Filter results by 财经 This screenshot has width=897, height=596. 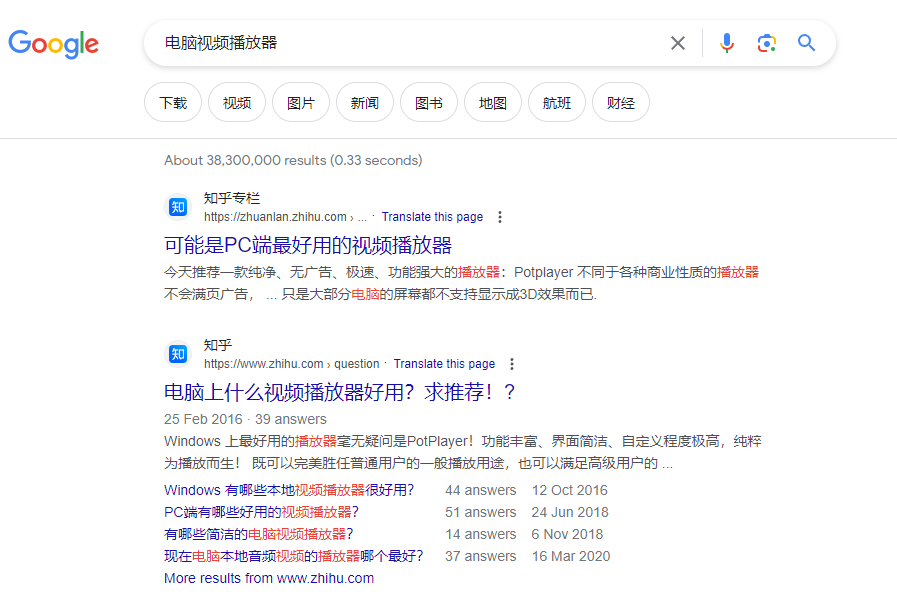(x=621, y=102)
